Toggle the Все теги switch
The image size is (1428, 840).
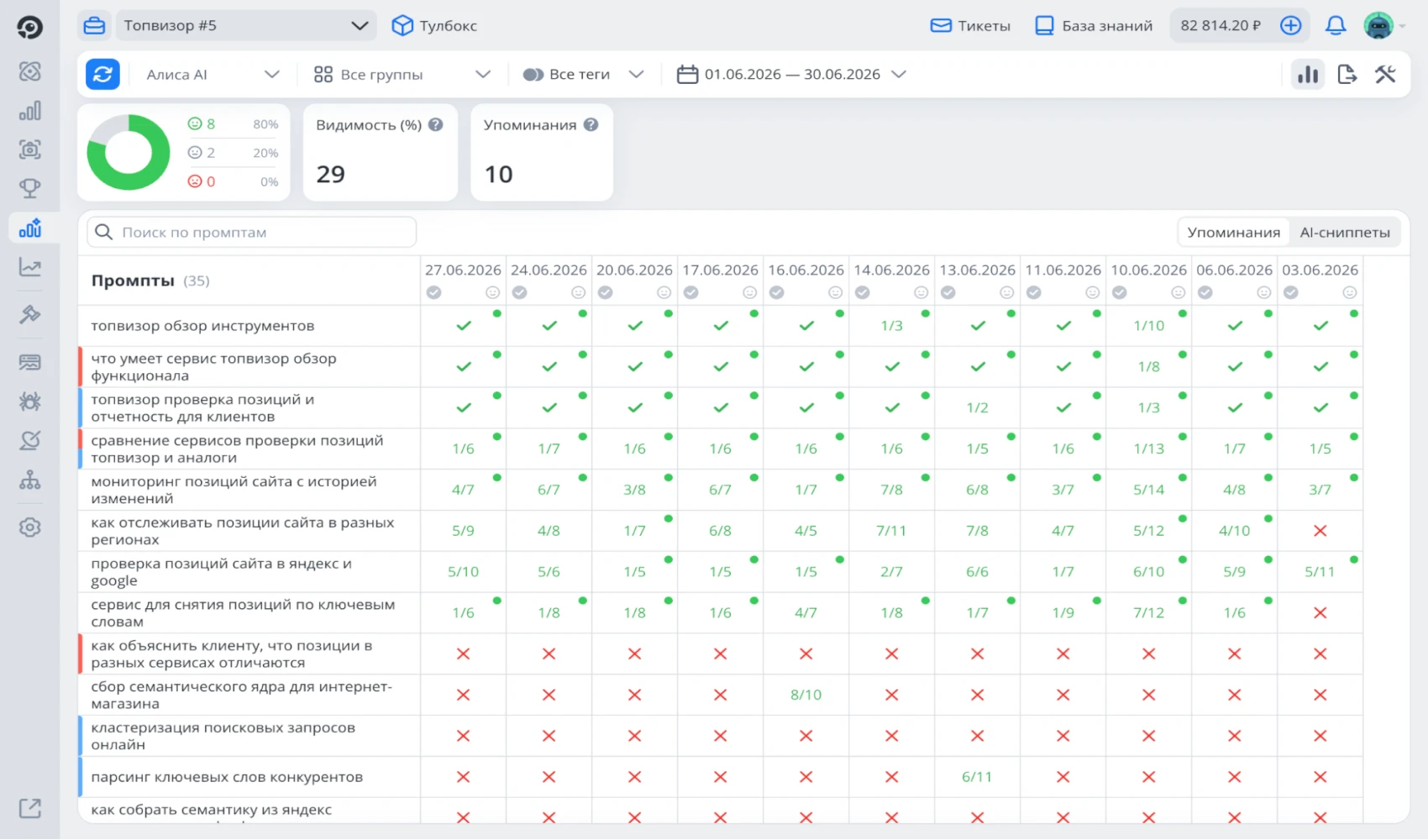[533, 75]
